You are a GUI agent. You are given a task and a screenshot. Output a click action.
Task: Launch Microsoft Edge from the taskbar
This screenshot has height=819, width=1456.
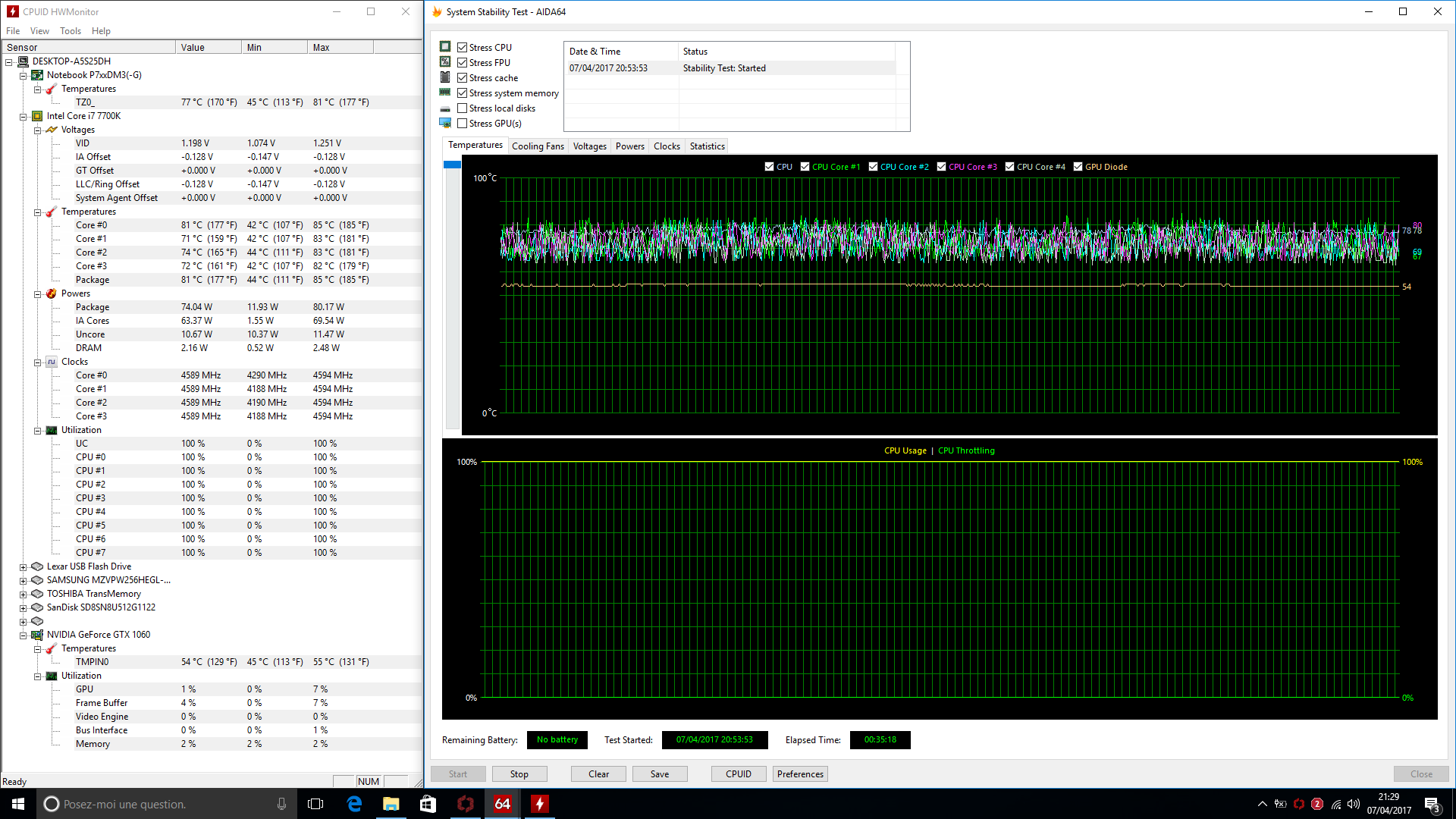click(x=354, y=804)
